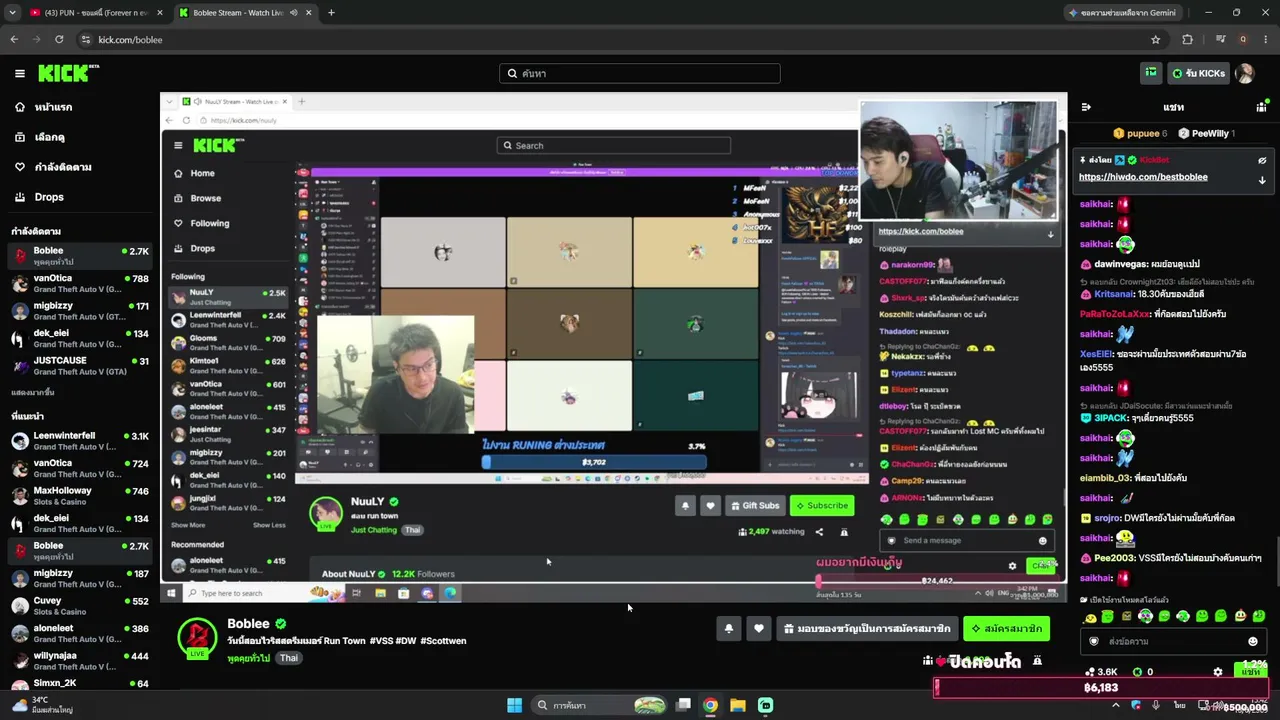The width and height of the screenshot is (1280, 720).
Task: Open recommended channel MaxHolloway
Action: [79, 495]
